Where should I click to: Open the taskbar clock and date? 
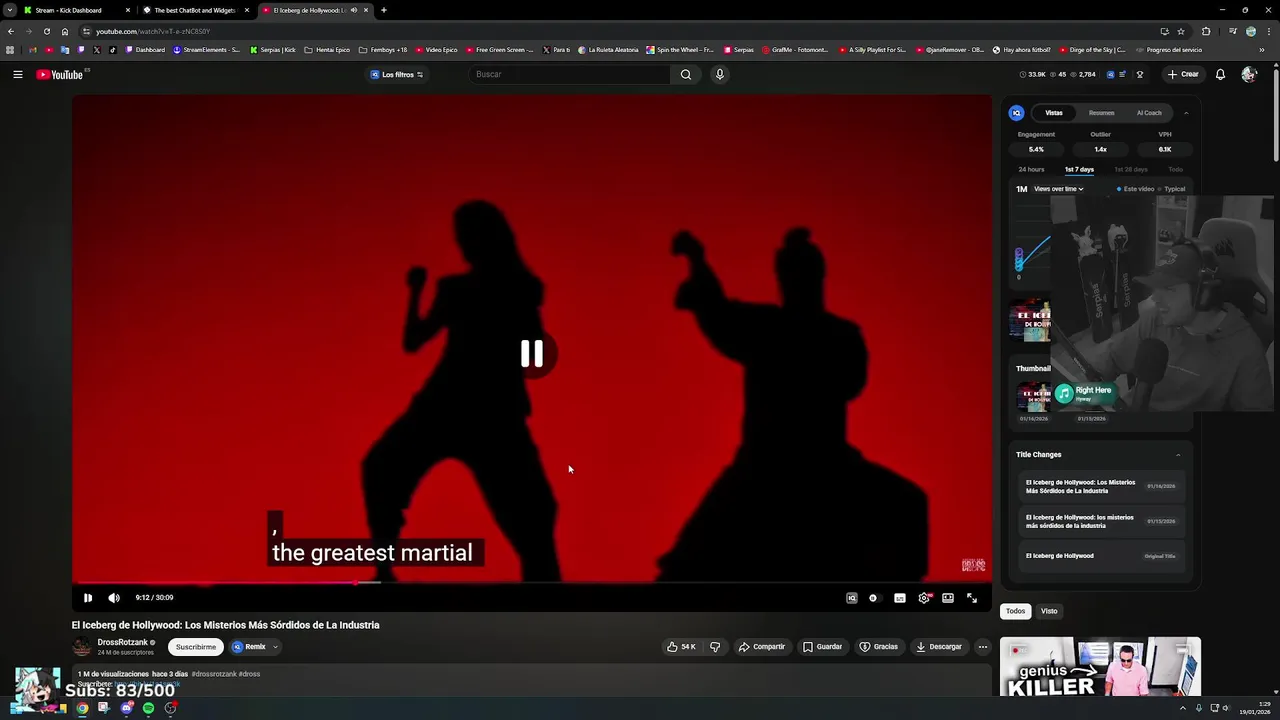1256,708
